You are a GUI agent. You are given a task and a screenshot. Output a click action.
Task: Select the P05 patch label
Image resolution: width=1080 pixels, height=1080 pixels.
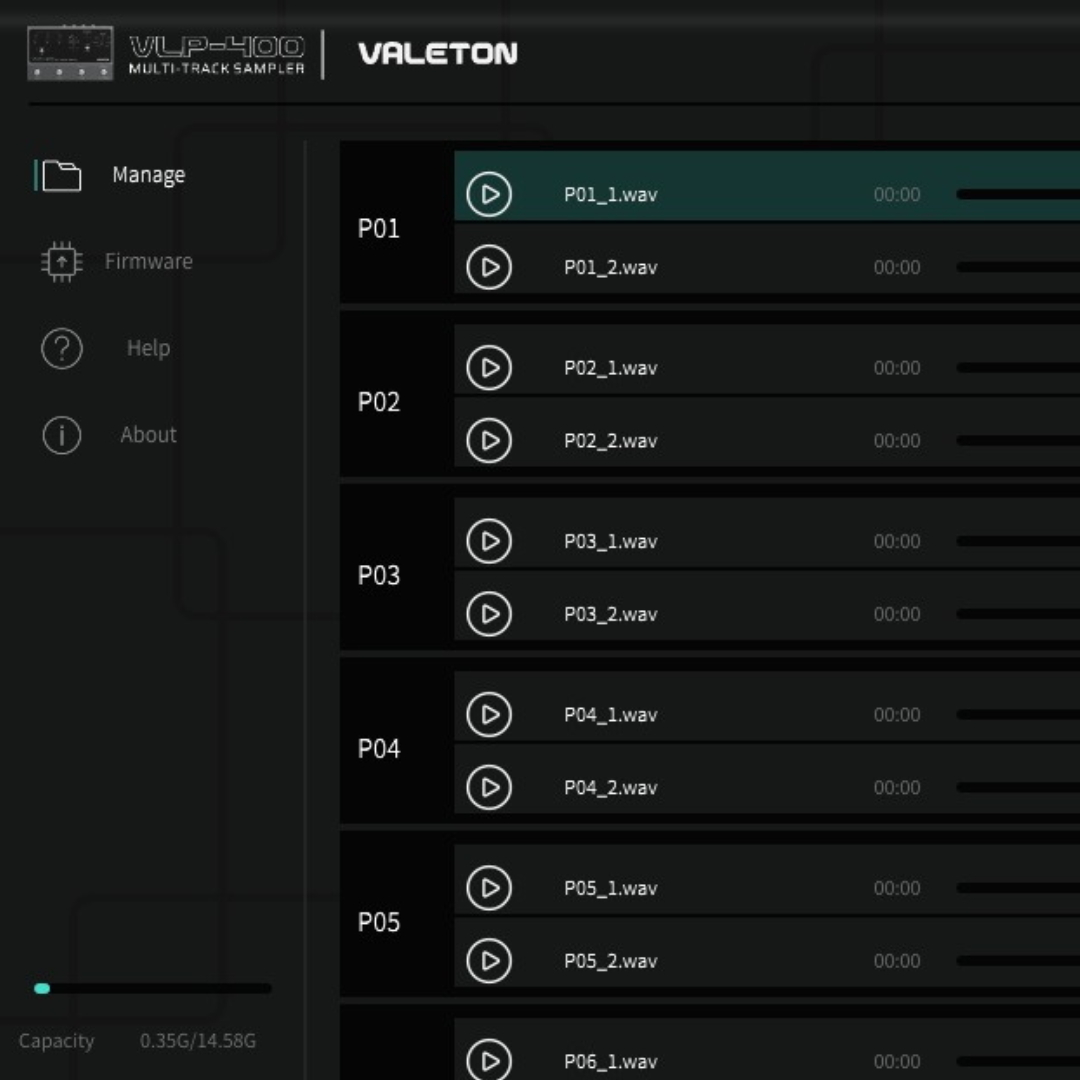pos(379,922)
